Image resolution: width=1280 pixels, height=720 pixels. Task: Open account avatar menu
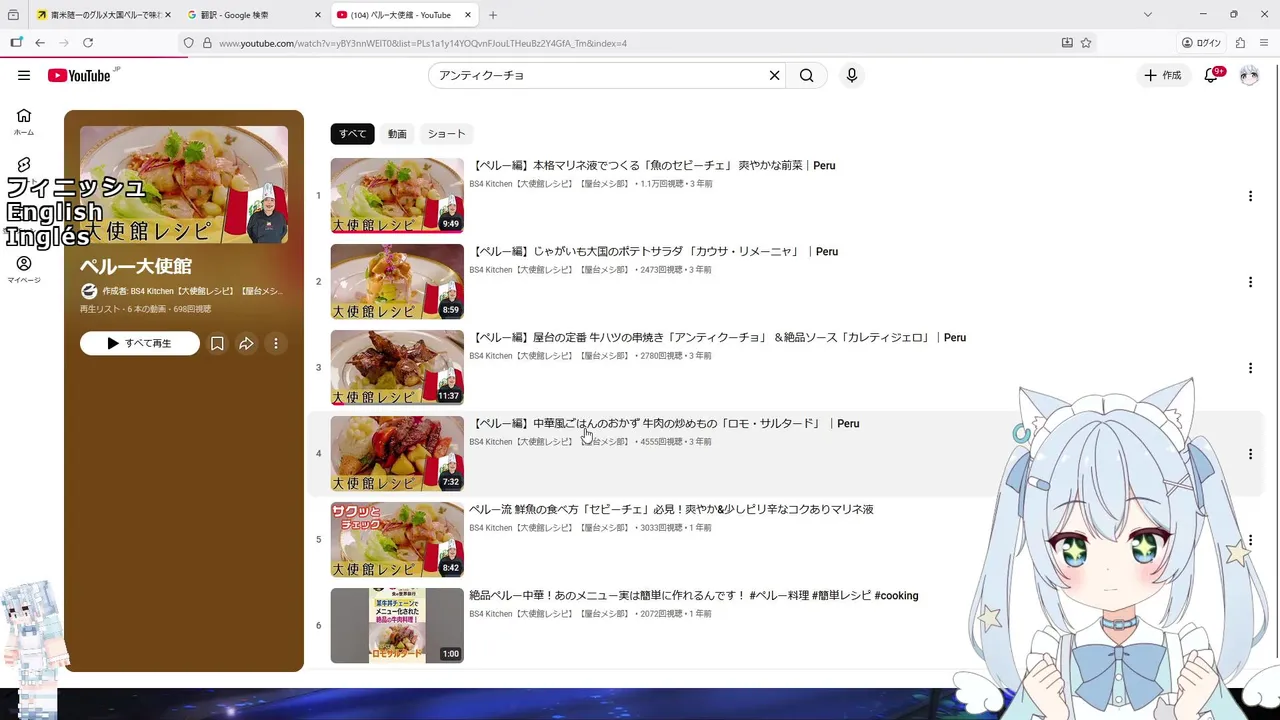click(x=1249, y=75)
